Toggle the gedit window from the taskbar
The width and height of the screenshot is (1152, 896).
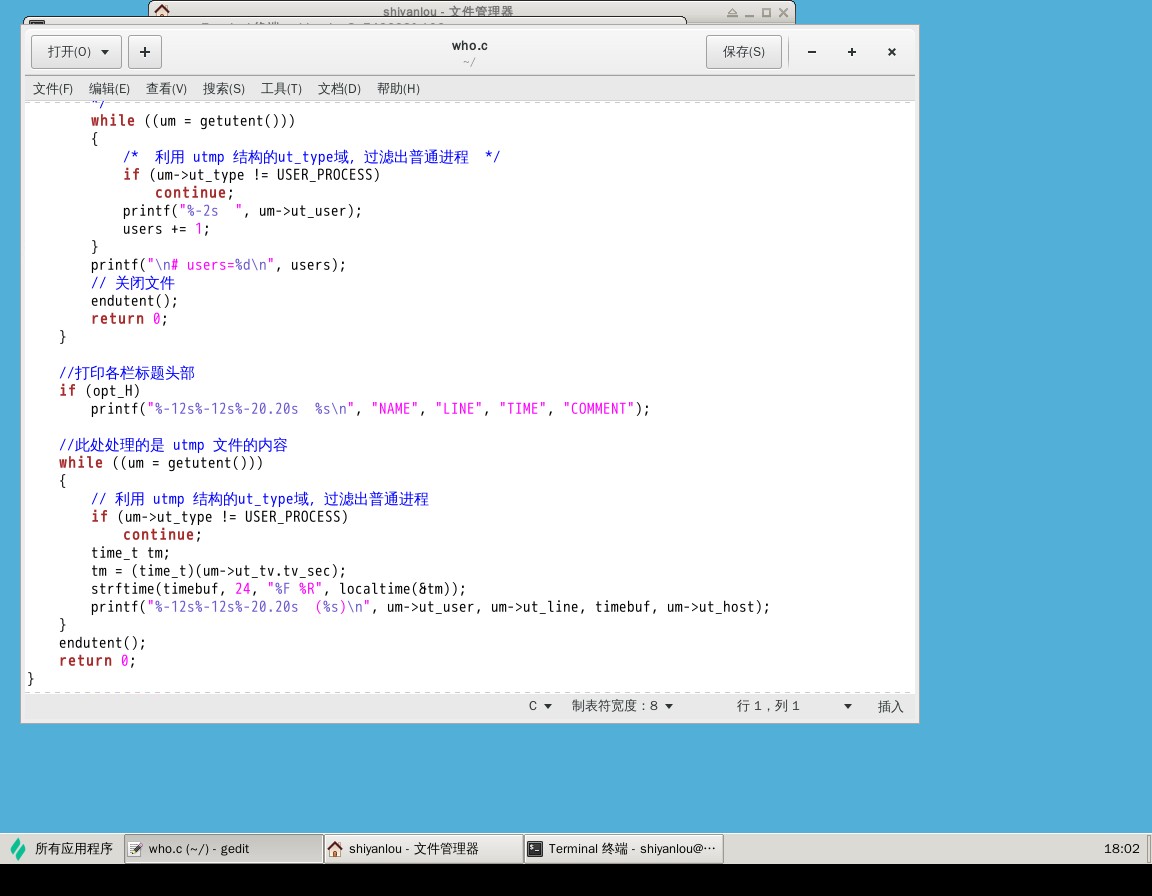pos(222,848)
